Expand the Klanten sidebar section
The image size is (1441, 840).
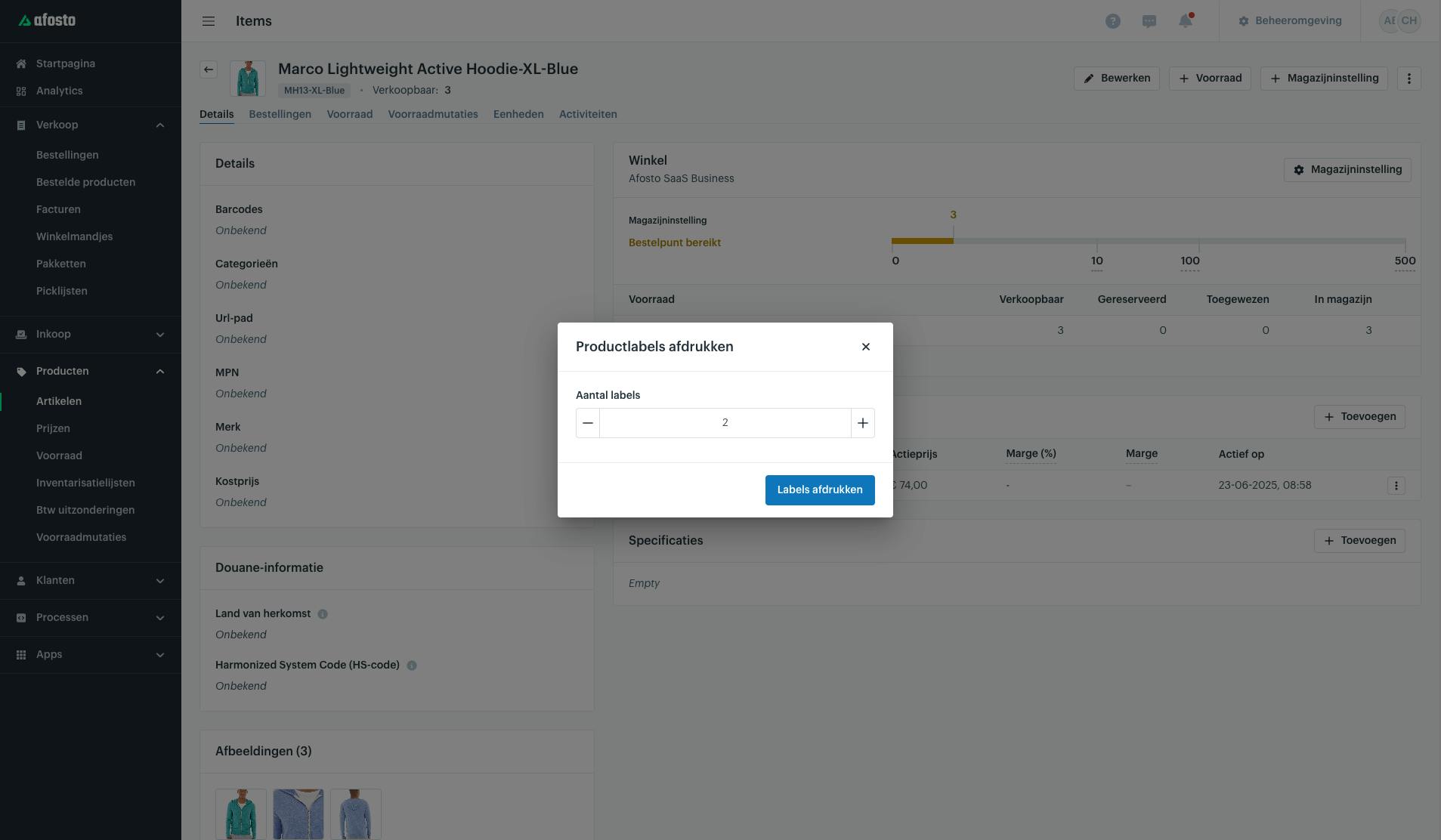point(159,581)
